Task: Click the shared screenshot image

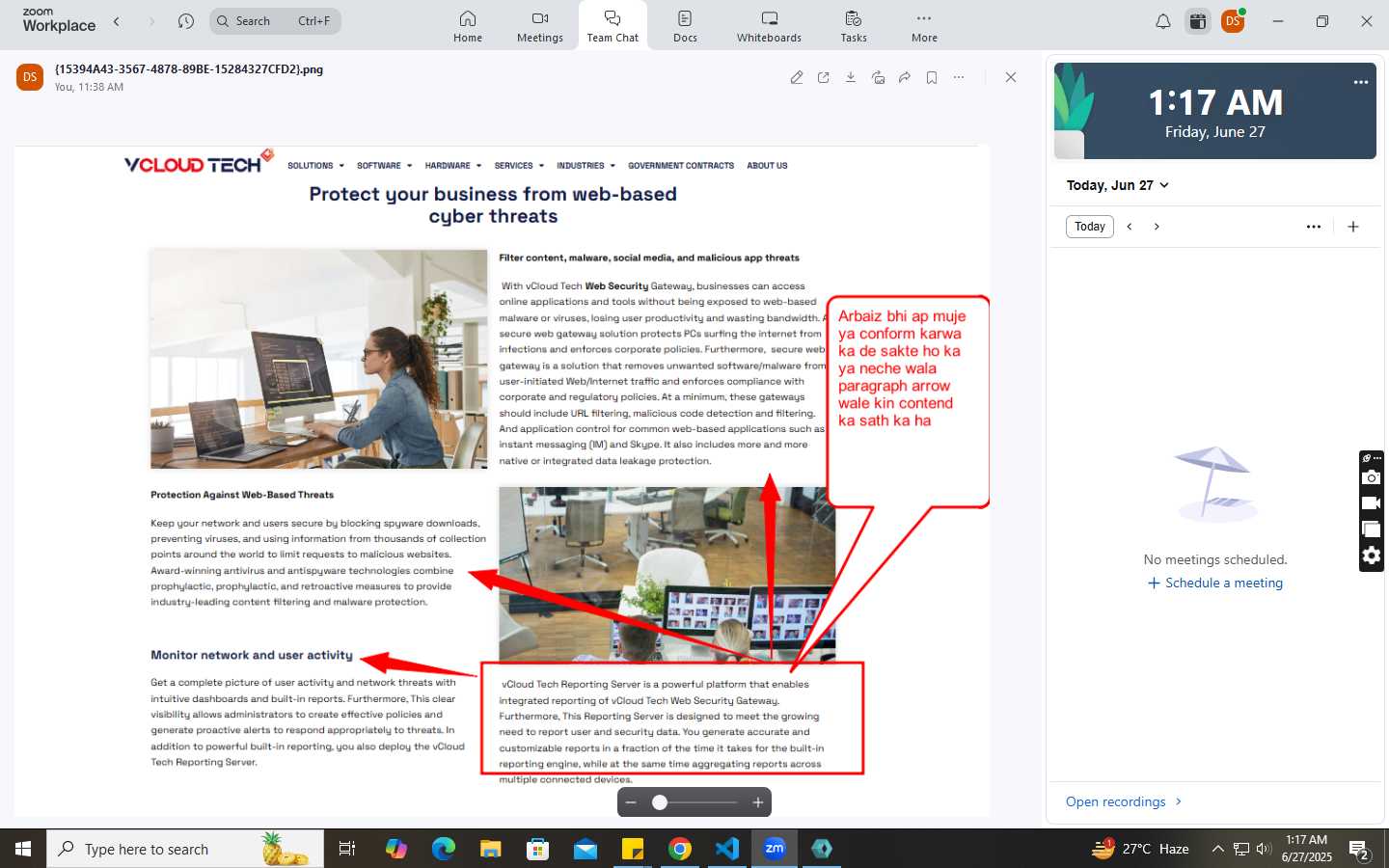Action: 502,480
